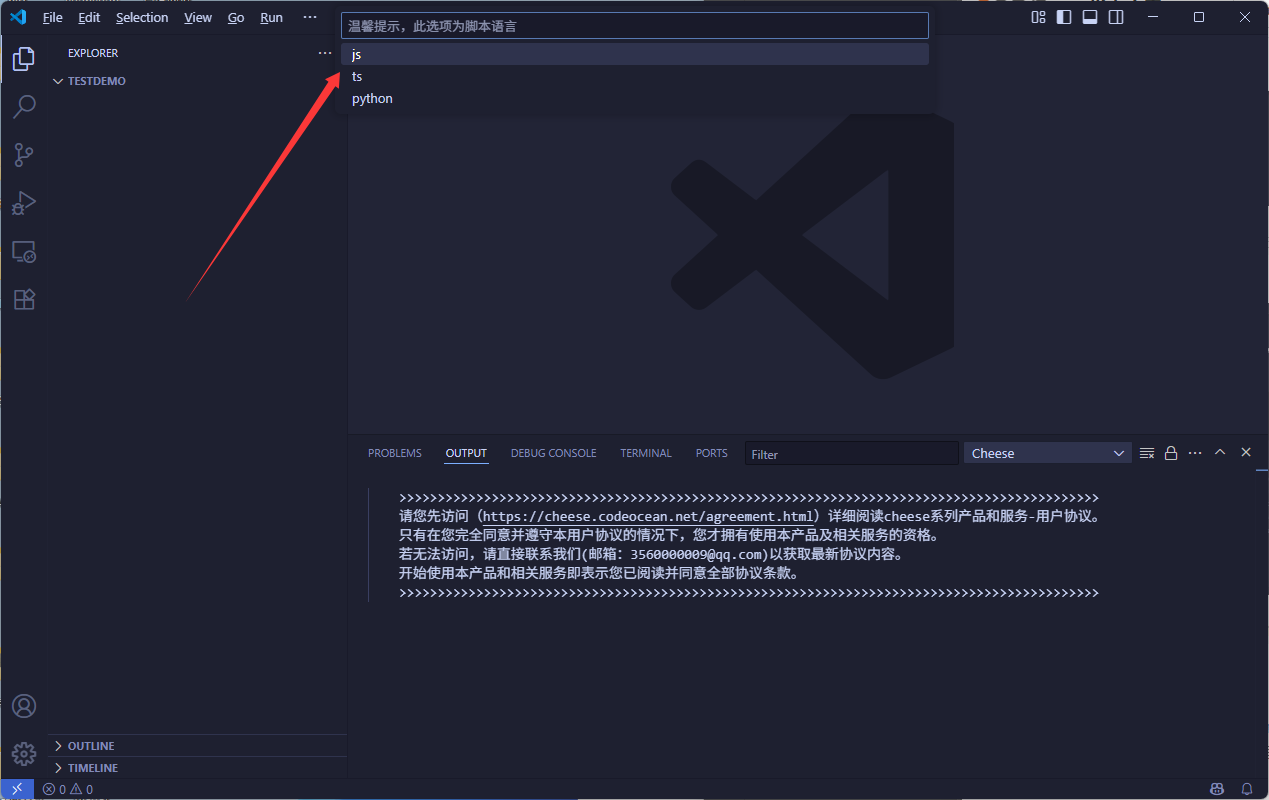1269x800 pixels.
Task: Open the Cheese output channel dropdown
Action: tap(1048, 453)
